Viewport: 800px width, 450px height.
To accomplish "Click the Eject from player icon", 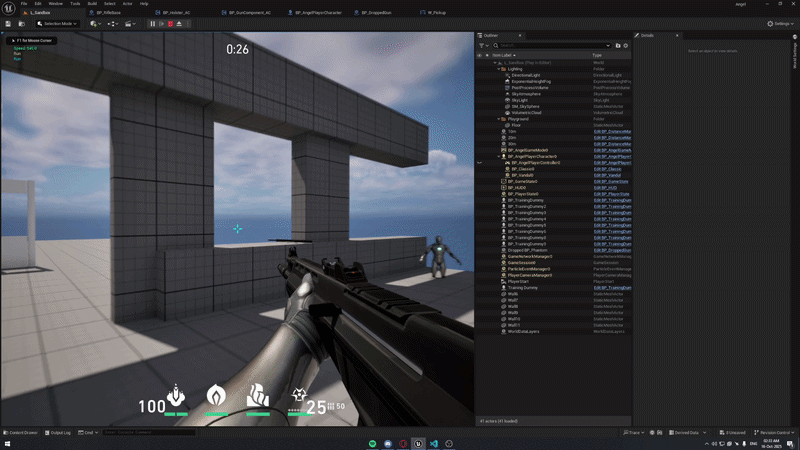I will pyautogui.click(x=180, y=23).
